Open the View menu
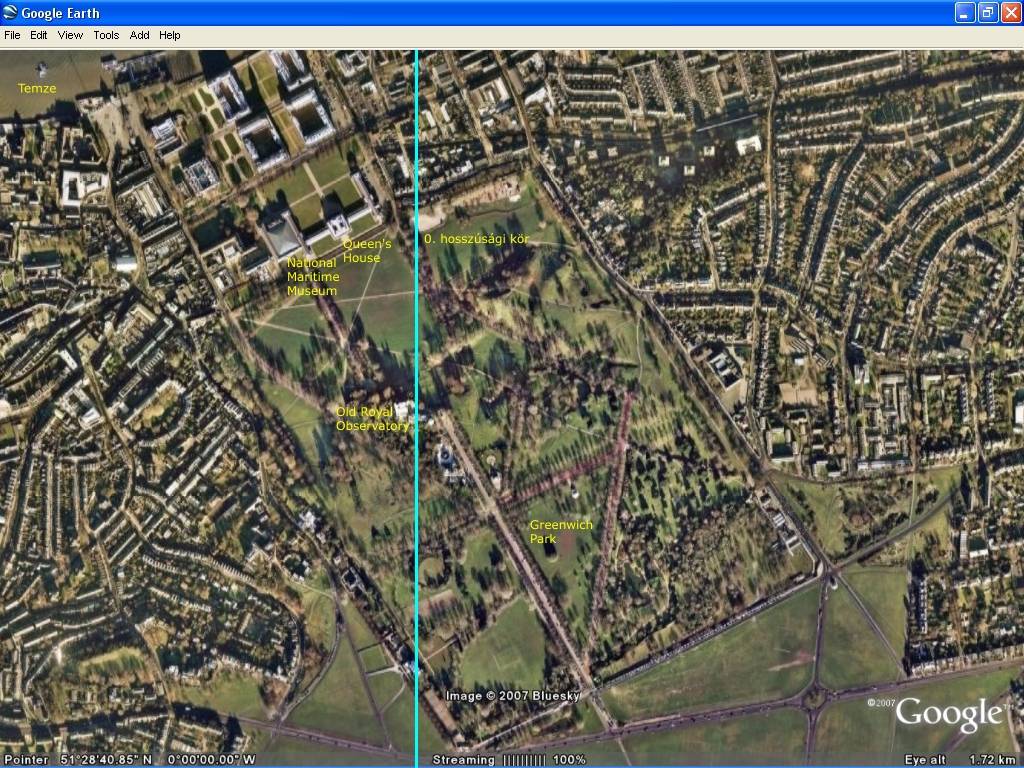Screen dimensions: 1024x768 (x=70, y=35)
